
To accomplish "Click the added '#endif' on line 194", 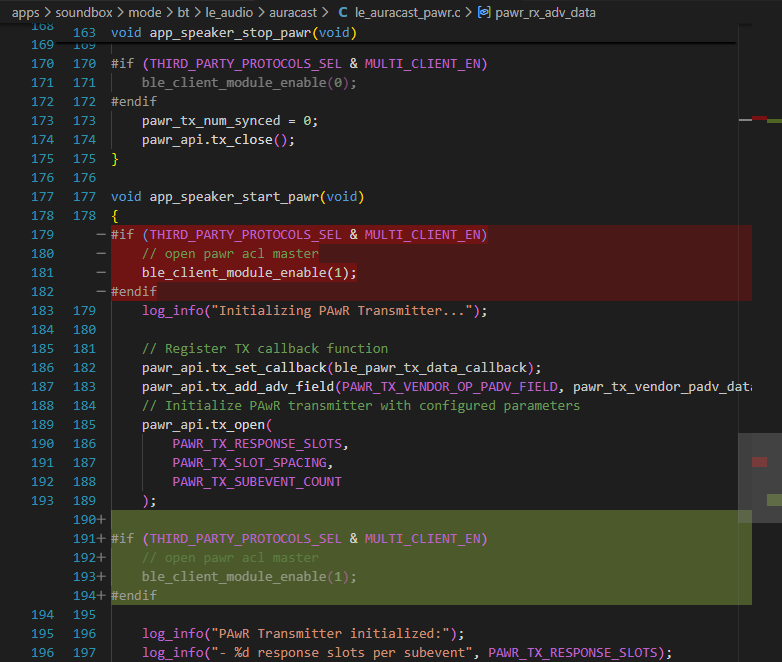I will 134,596.
